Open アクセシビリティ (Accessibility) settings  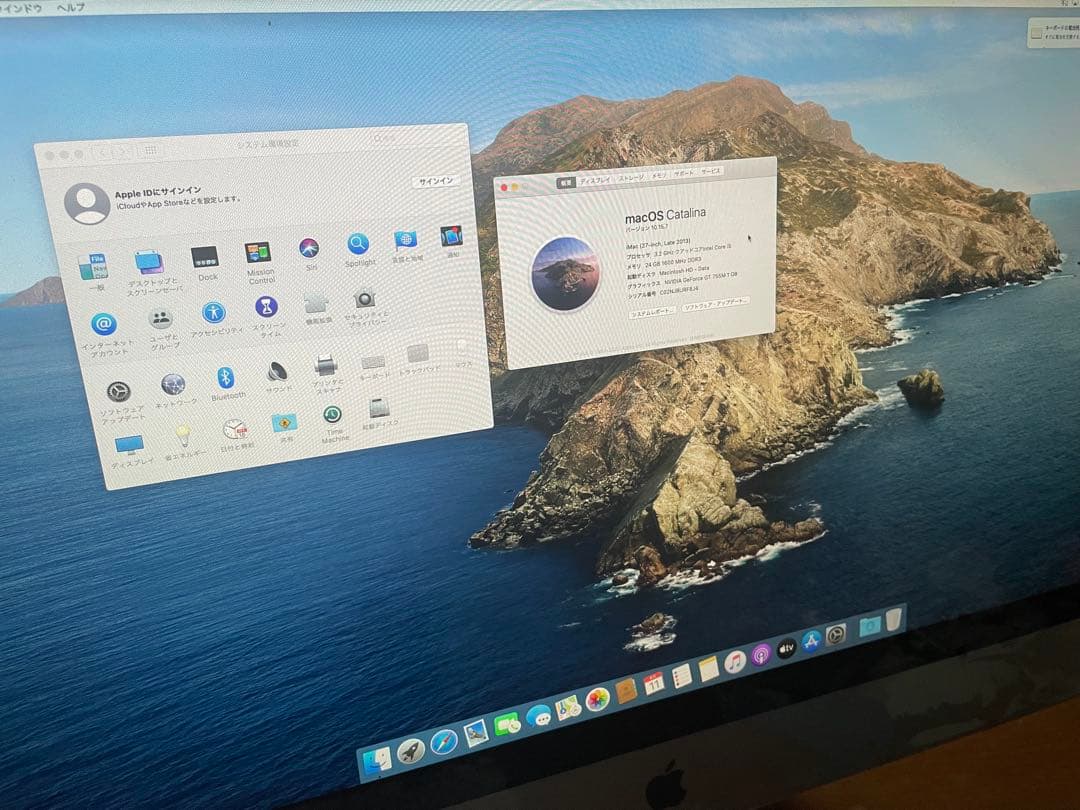[216, 311]
